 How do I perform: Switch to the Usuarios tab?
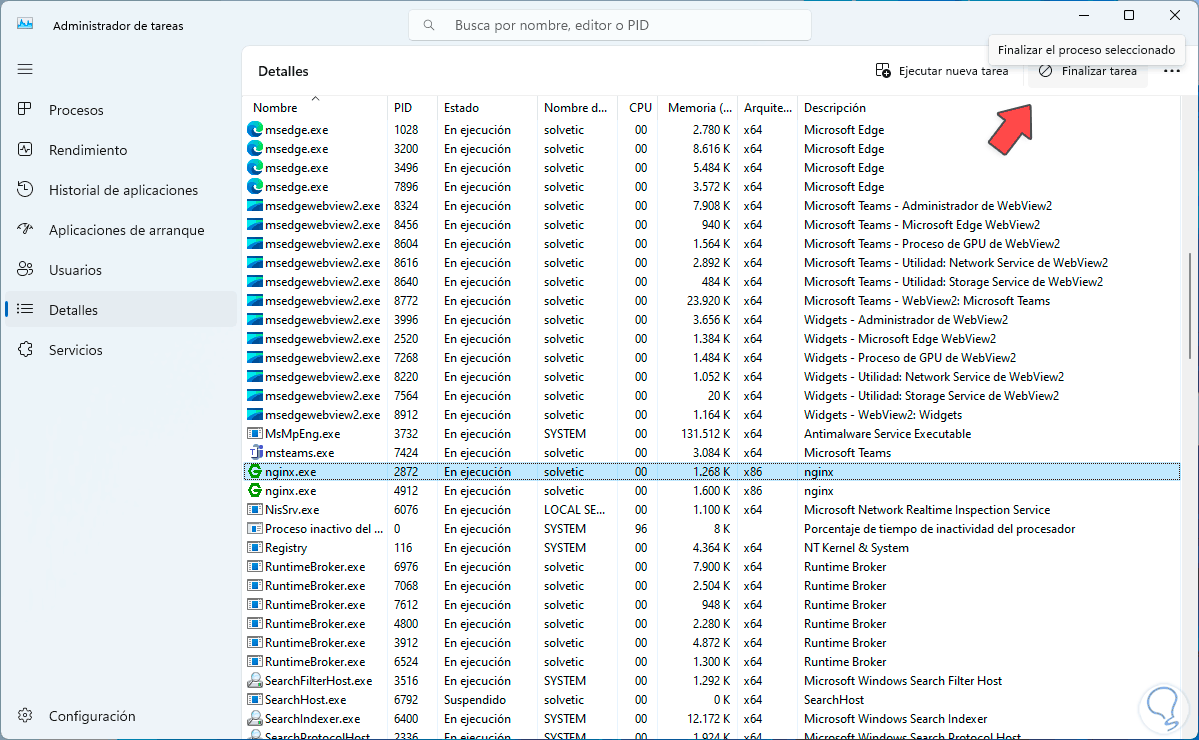click(121, 270)
